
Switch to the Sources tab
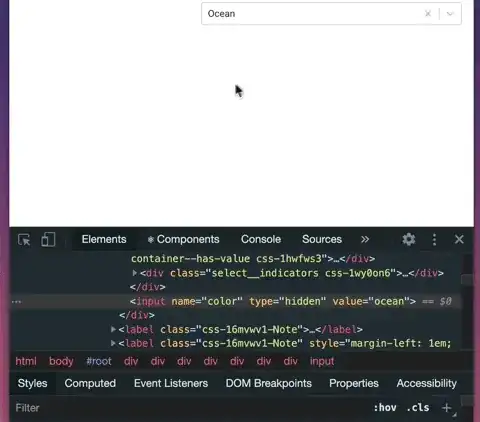pos(322,239)
